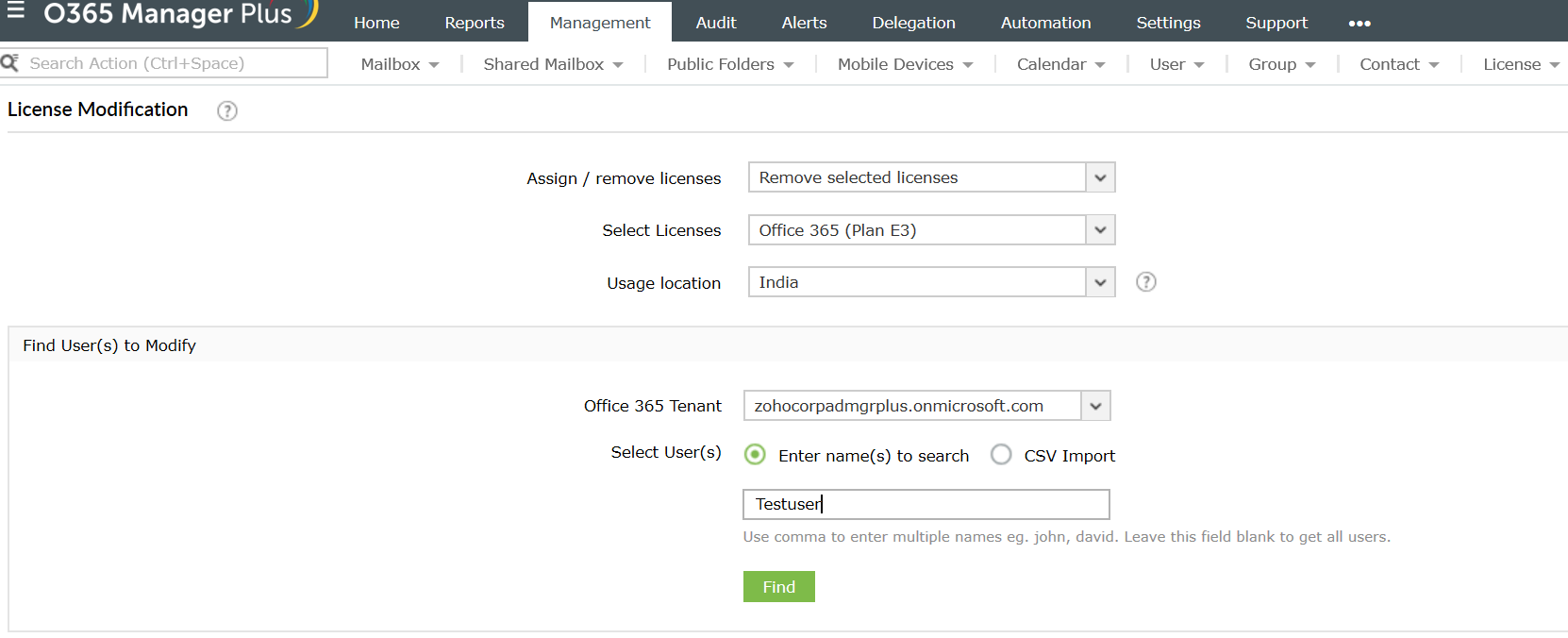Open the Delegation tab
This screenshot has height=638, width=1568.
[x=913, y=23]
